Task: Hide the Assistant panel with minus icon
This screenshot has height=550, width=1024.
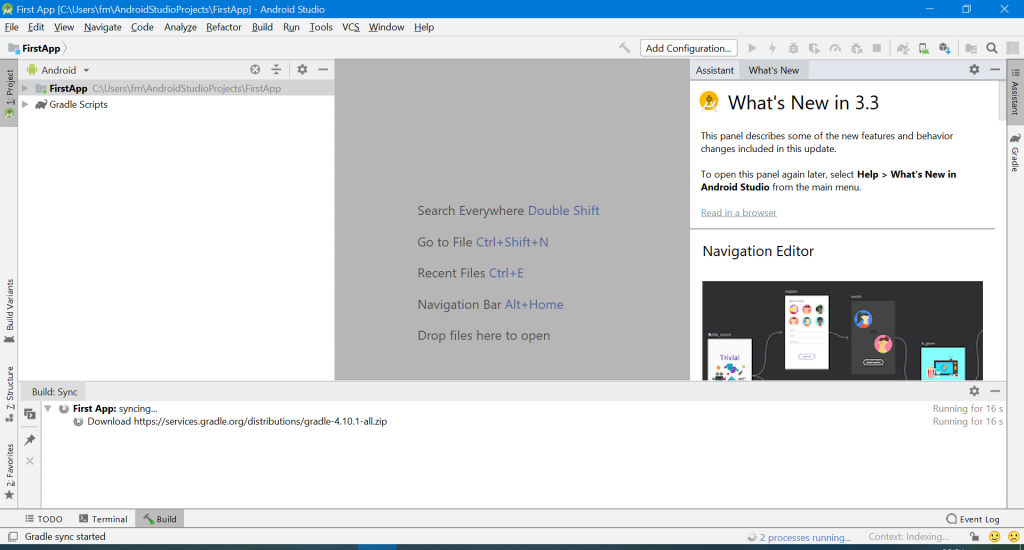Action: tap(995, 69)
